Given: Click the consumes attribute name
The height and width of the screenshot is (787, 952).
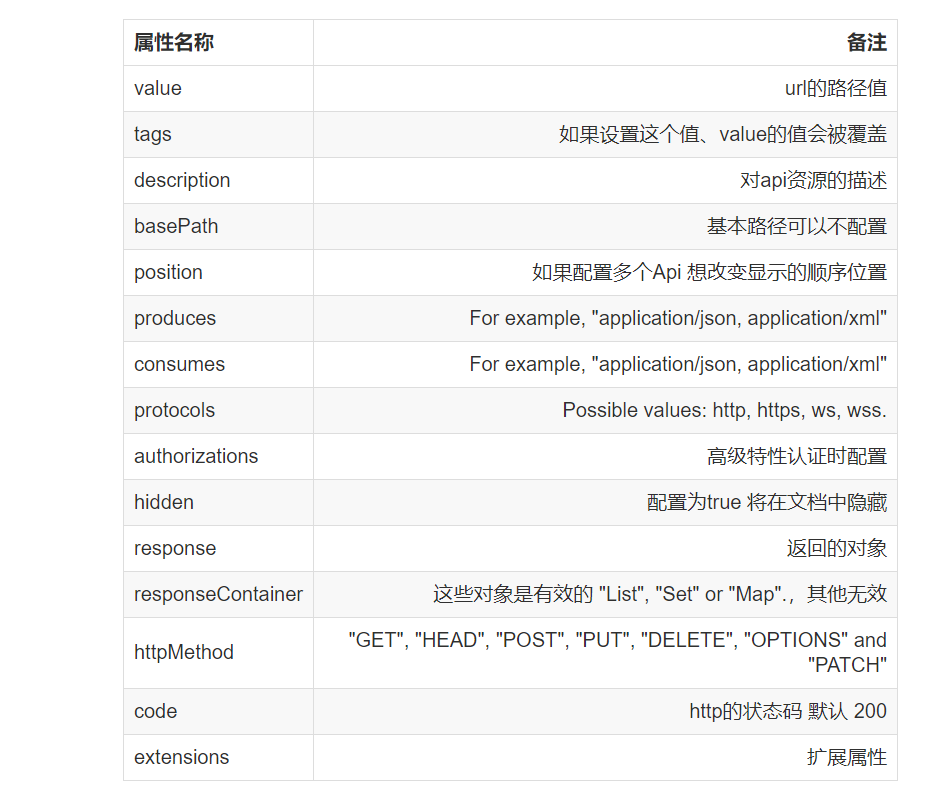Looking at the screenshot, I should 179,364.
